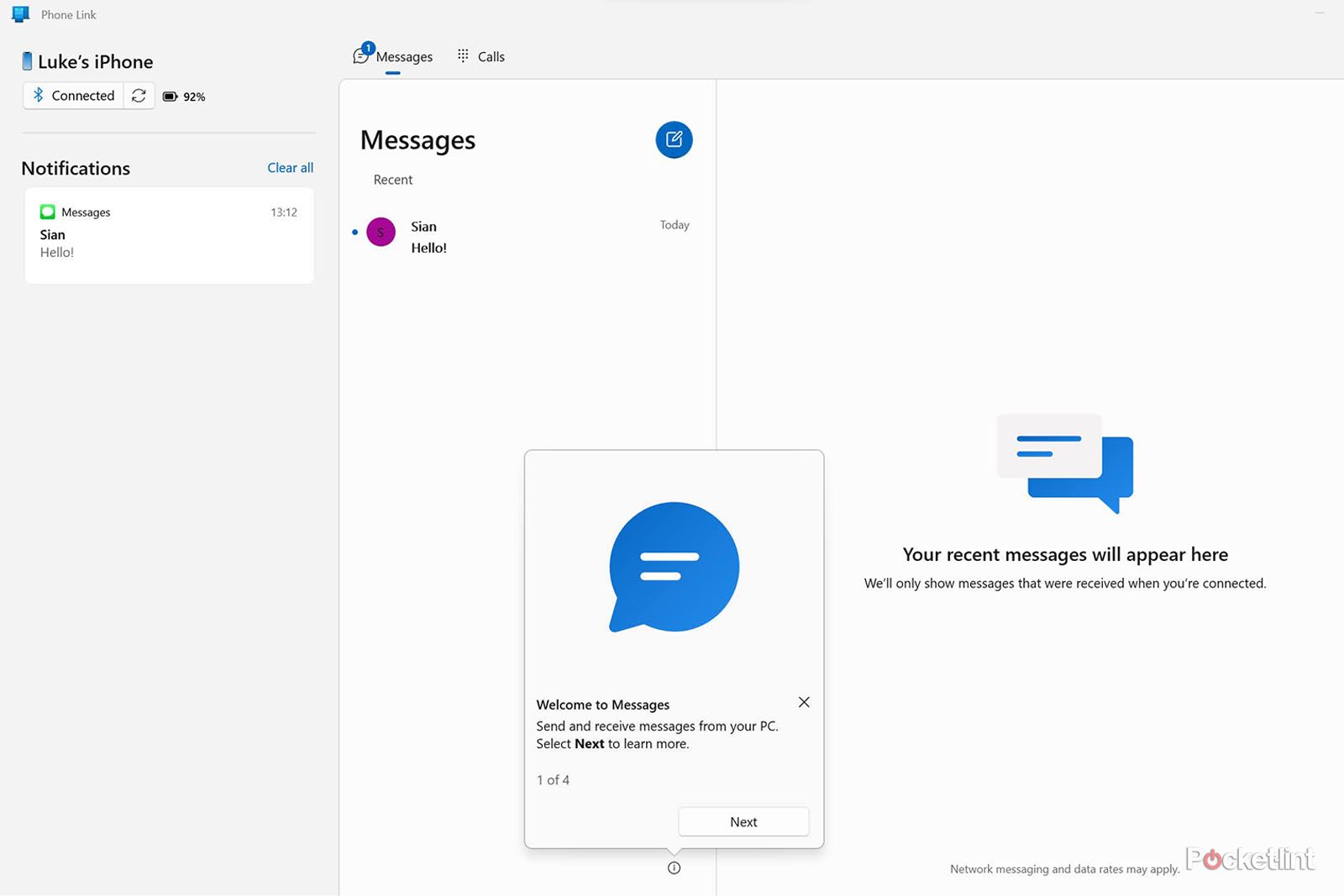Click the Luke's iPhone device icon
The width and height of the screenshot is (1344, 896).
pyautogui.click(x=27, y=61)
